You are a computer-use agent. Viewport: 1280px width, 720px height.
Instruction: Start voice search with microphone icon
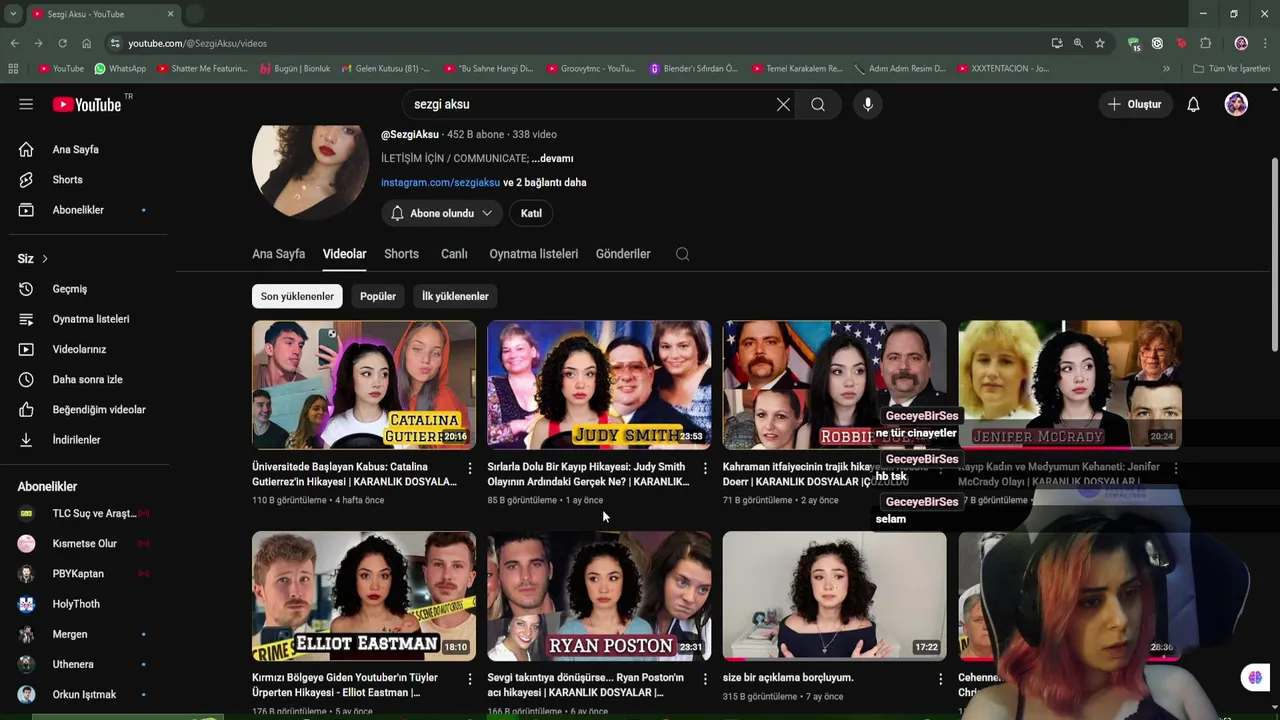[x=868, y=104]
